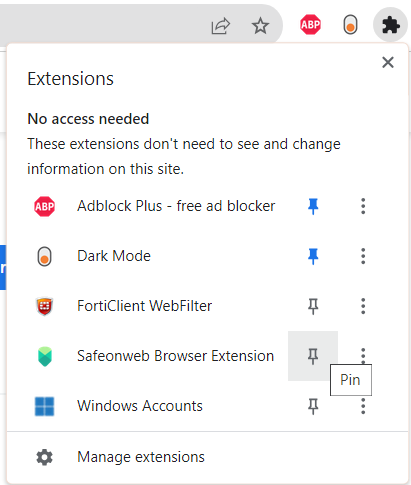Screen dimensions: 411x485
Task: Open more actions menu for Dark Mode
Action: point(363,256)
